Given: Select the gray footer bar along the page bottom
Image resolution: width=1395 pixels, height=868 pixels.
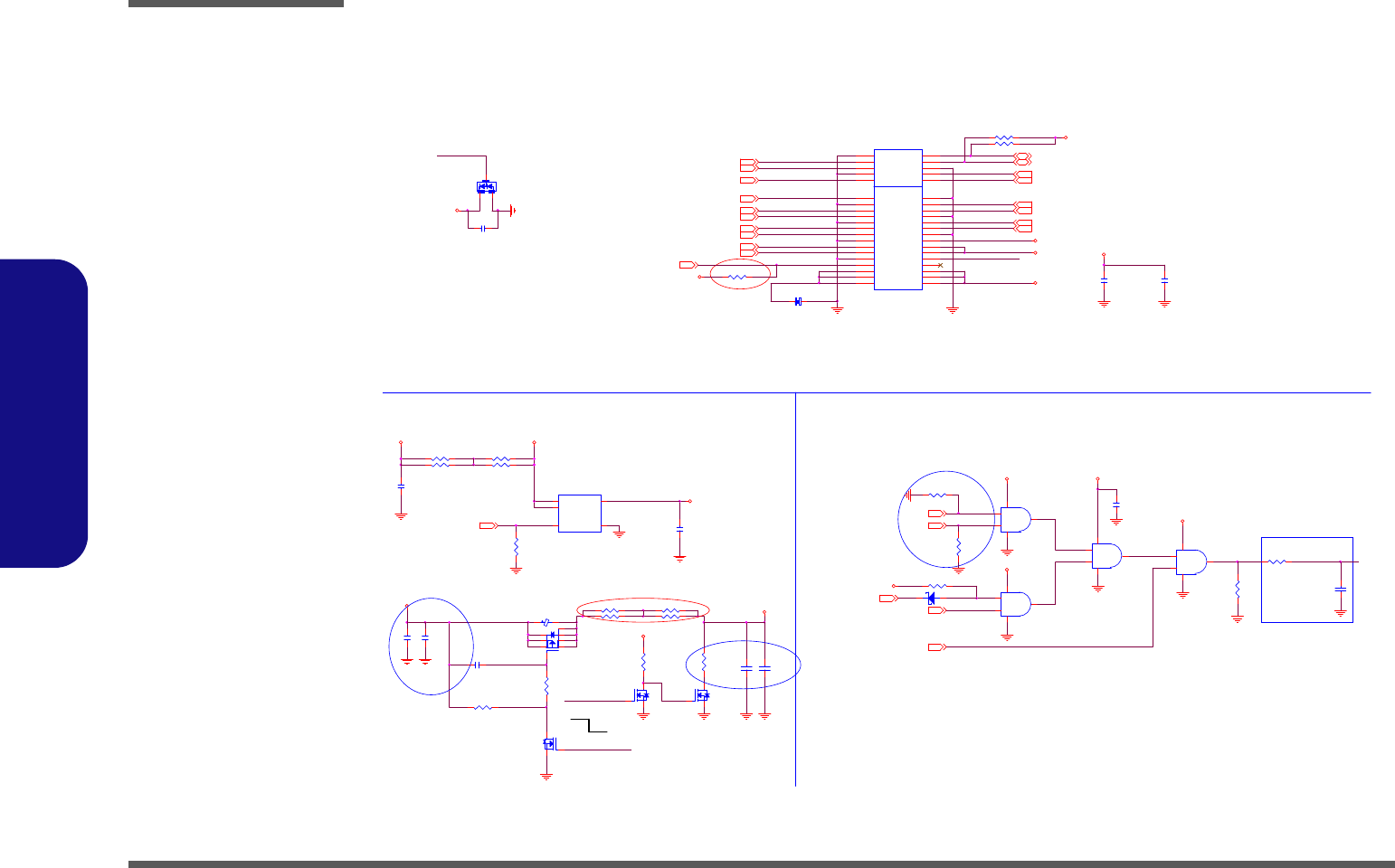Looking at the screenshot, I should coord(762,864).
